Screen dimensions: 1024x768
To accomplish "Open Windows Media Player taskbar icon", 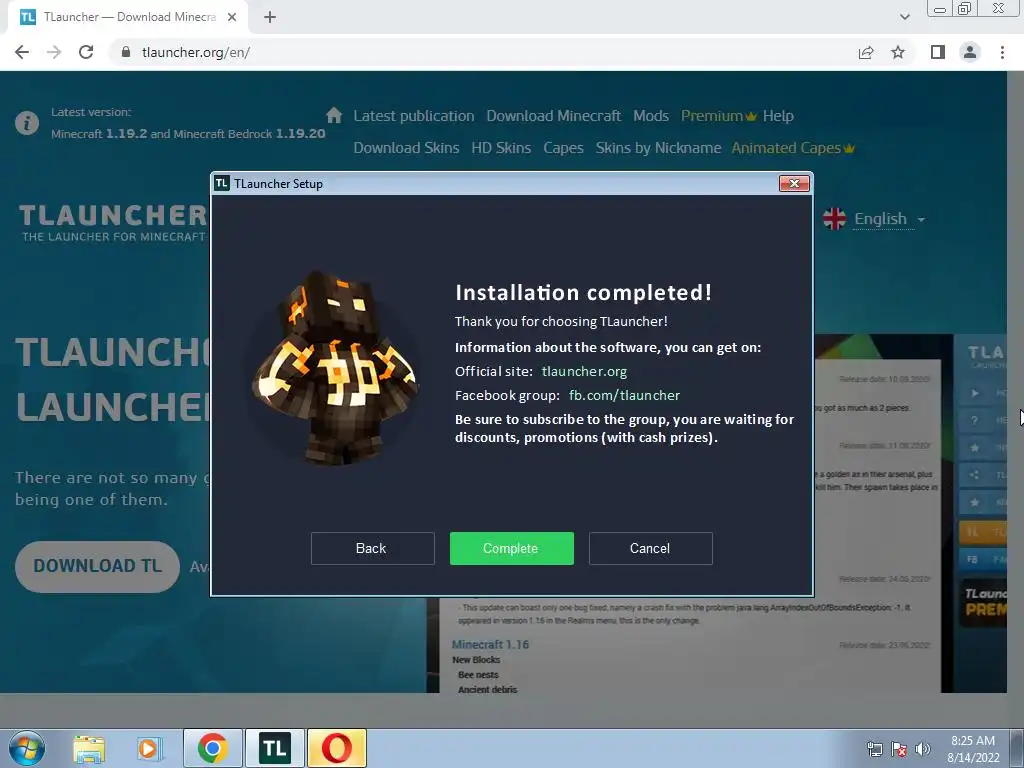I will pos(150,748).
